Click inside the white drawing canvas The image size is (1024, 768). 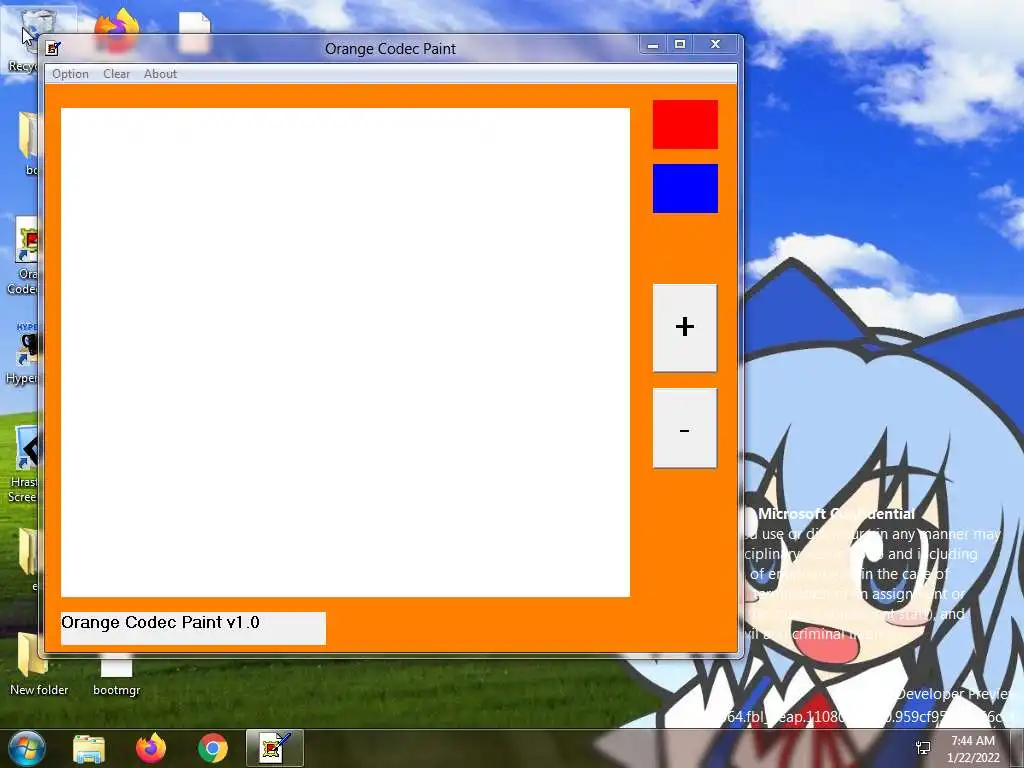[x=345, y=352]
